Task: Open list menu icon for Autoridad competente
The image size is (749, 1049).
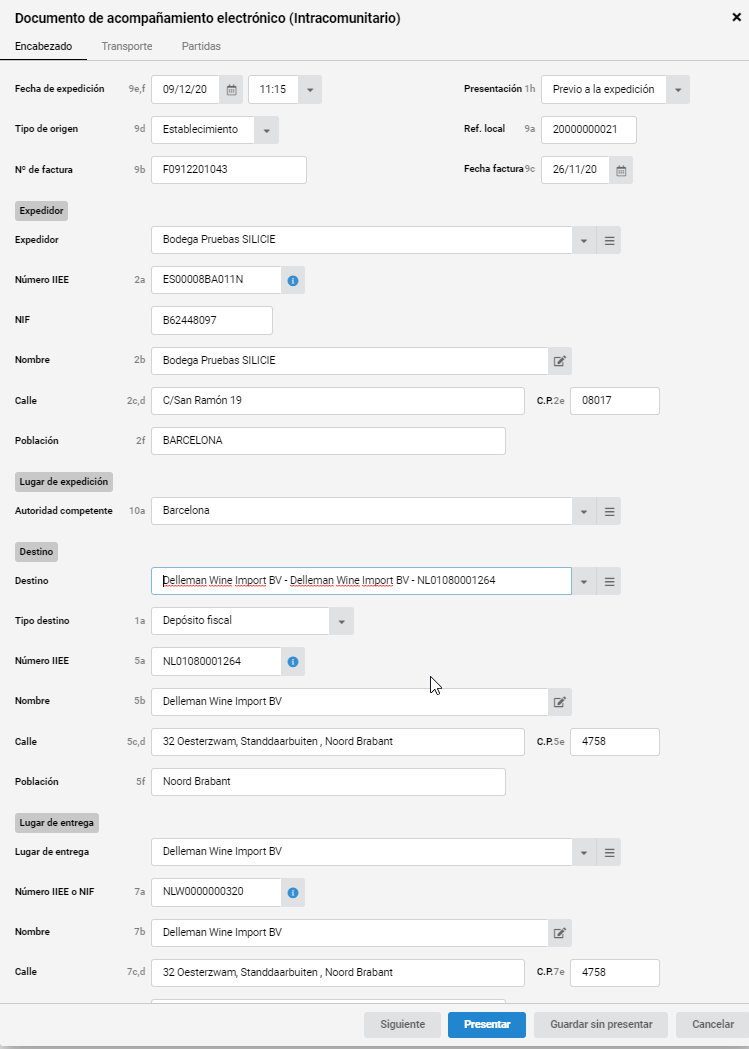Action: coord(609,511)
